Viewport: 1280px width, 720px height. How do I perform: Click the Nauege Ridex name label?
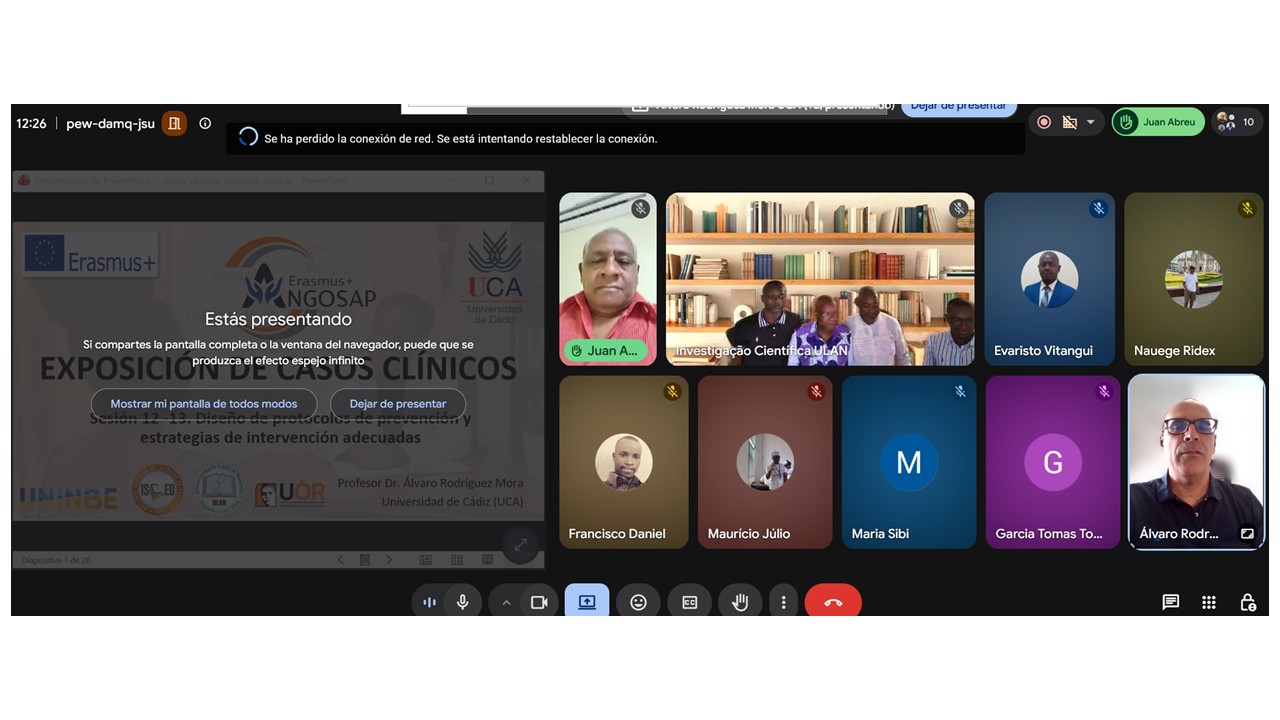point(1174,351)
